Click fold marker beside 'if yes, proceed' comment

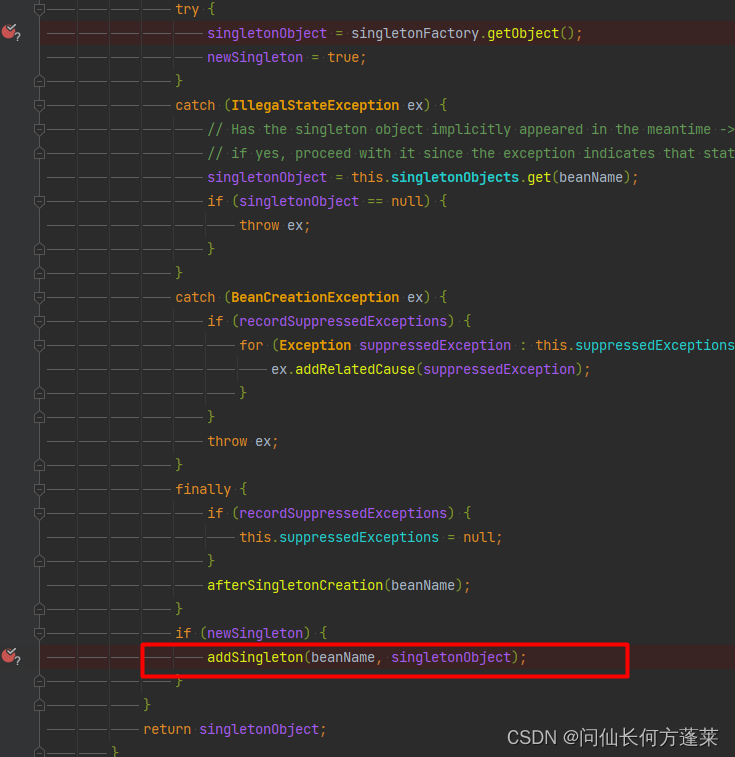tap(40, 153)
